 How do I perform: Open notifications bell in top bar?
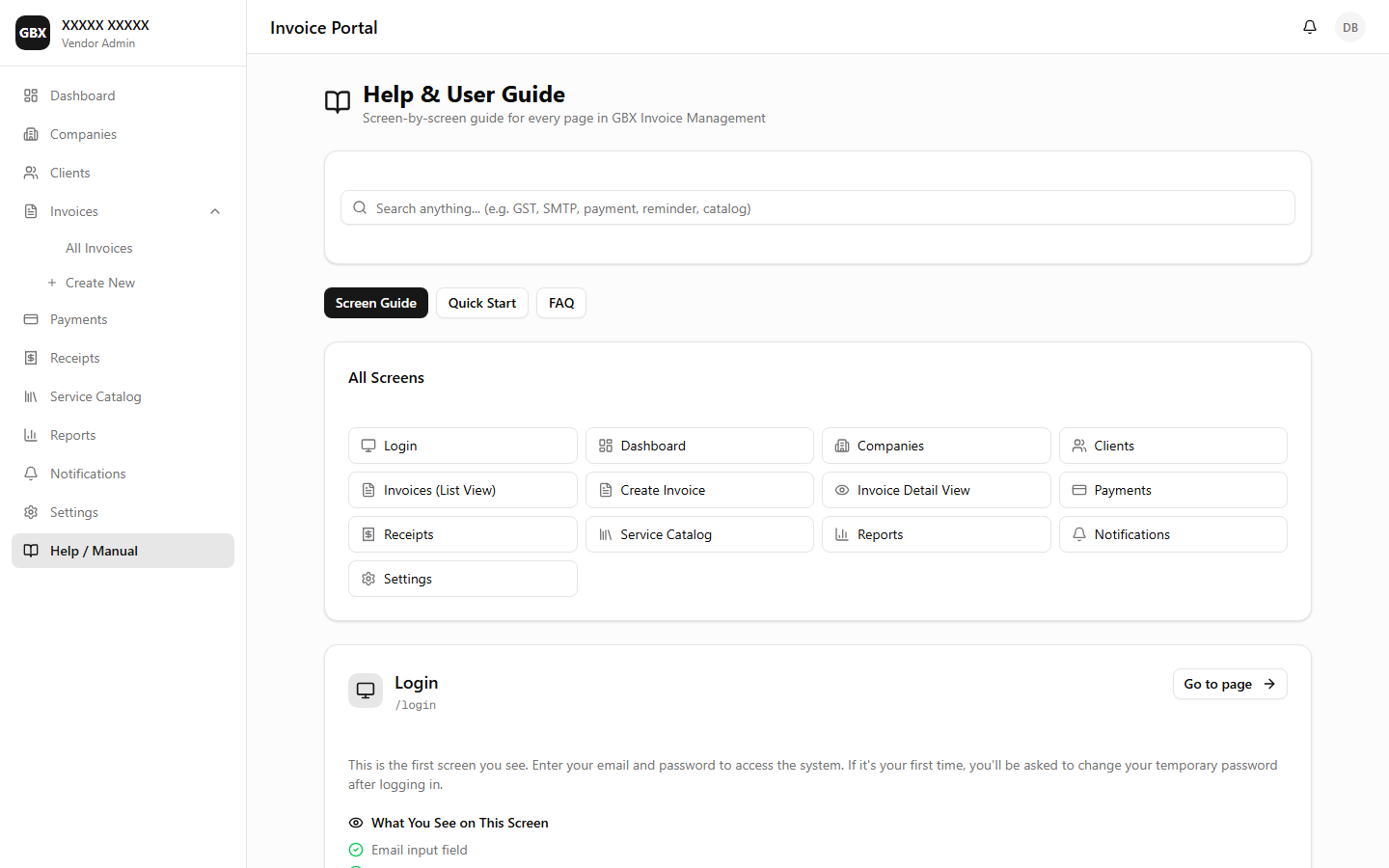pos(1310,27)
